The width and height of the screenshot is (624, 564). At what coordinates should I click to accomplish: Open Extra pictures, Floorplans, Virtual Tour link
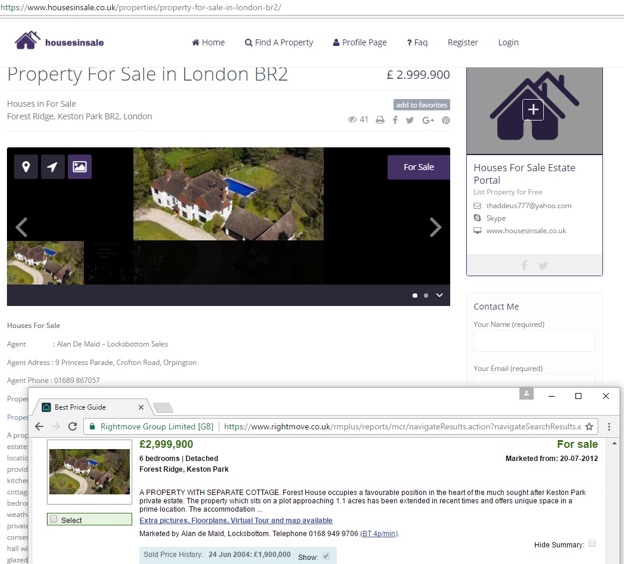pyautogui.click(x=236, y=521)
